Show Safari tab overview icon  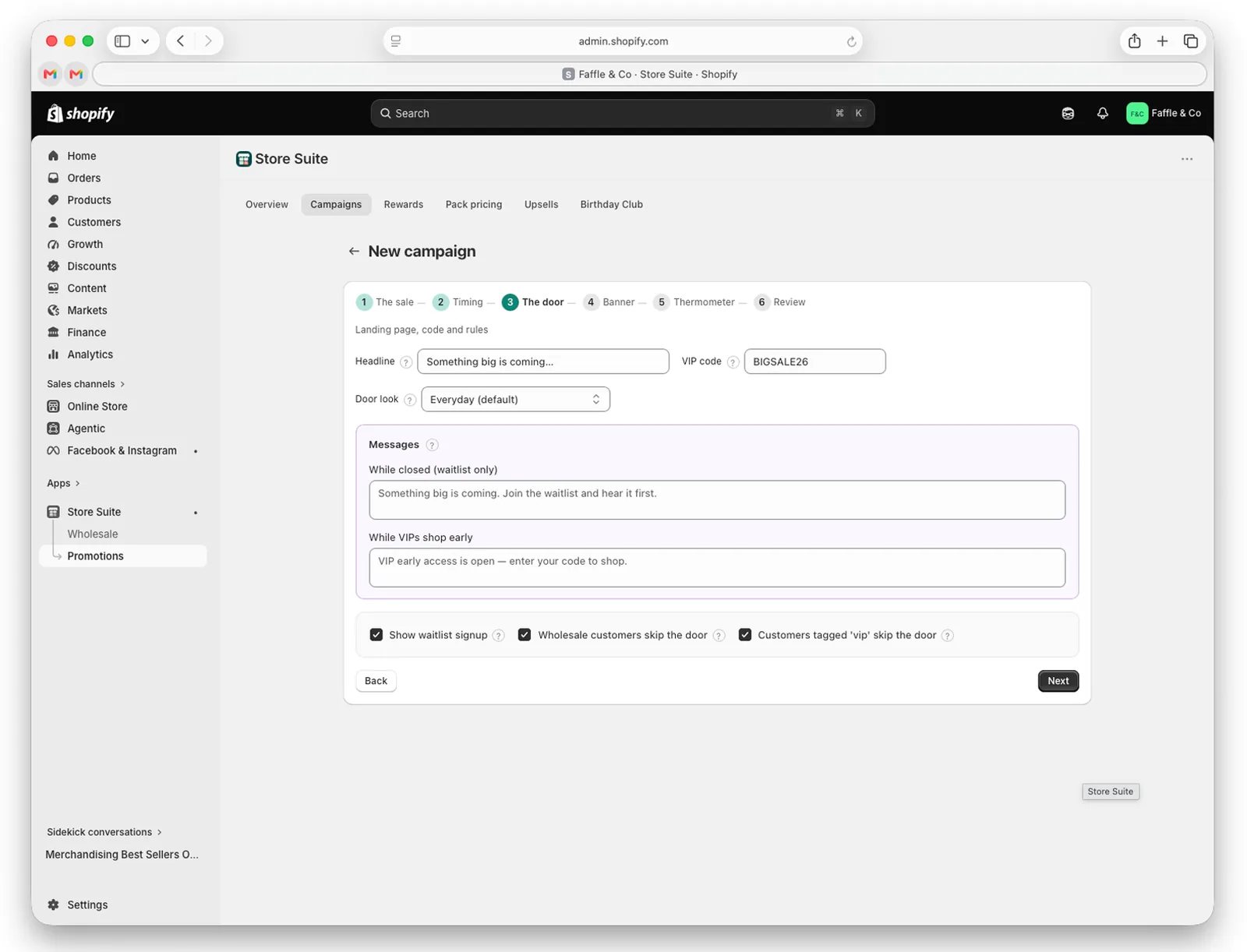(1190, 41)
